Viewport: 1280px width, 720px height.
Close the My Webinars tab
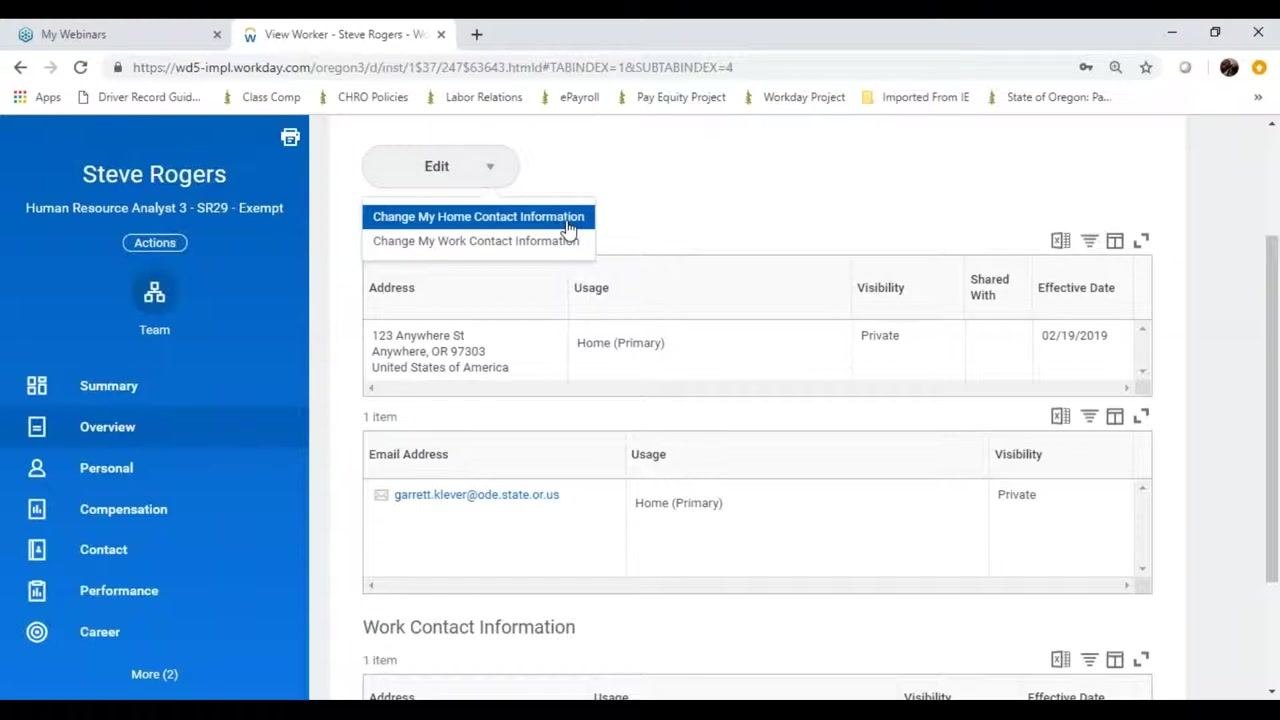[217, 34]
